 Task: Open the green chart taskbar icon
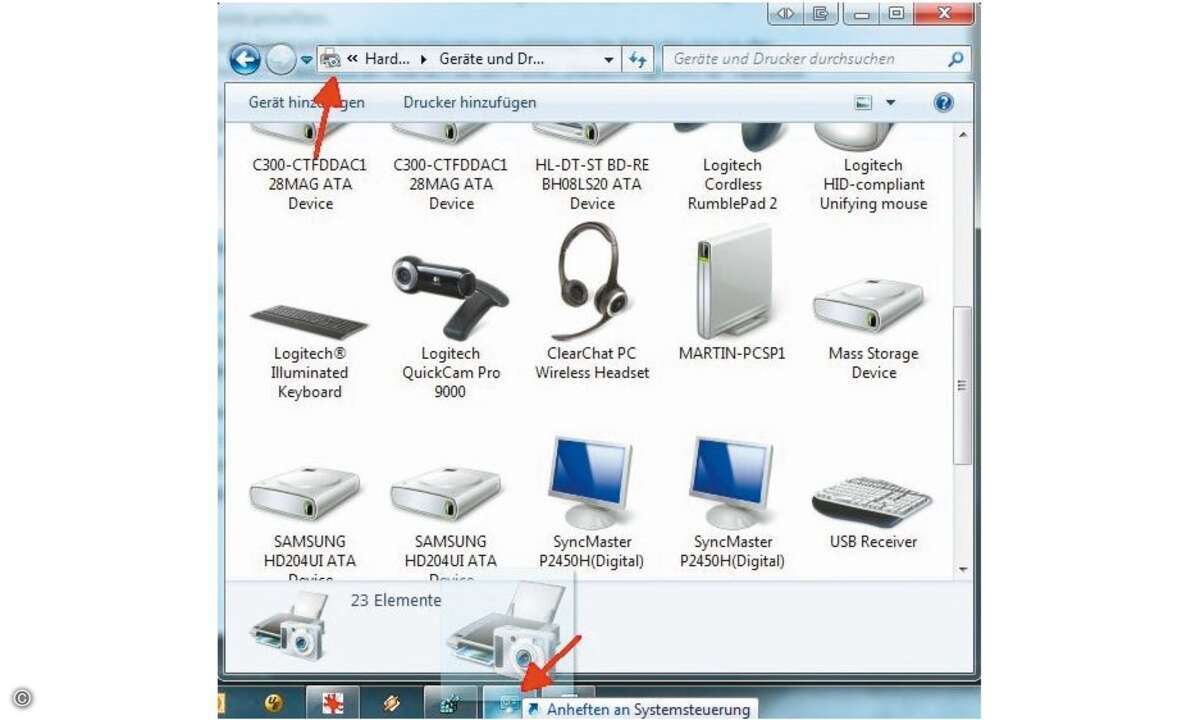point(450,703)
